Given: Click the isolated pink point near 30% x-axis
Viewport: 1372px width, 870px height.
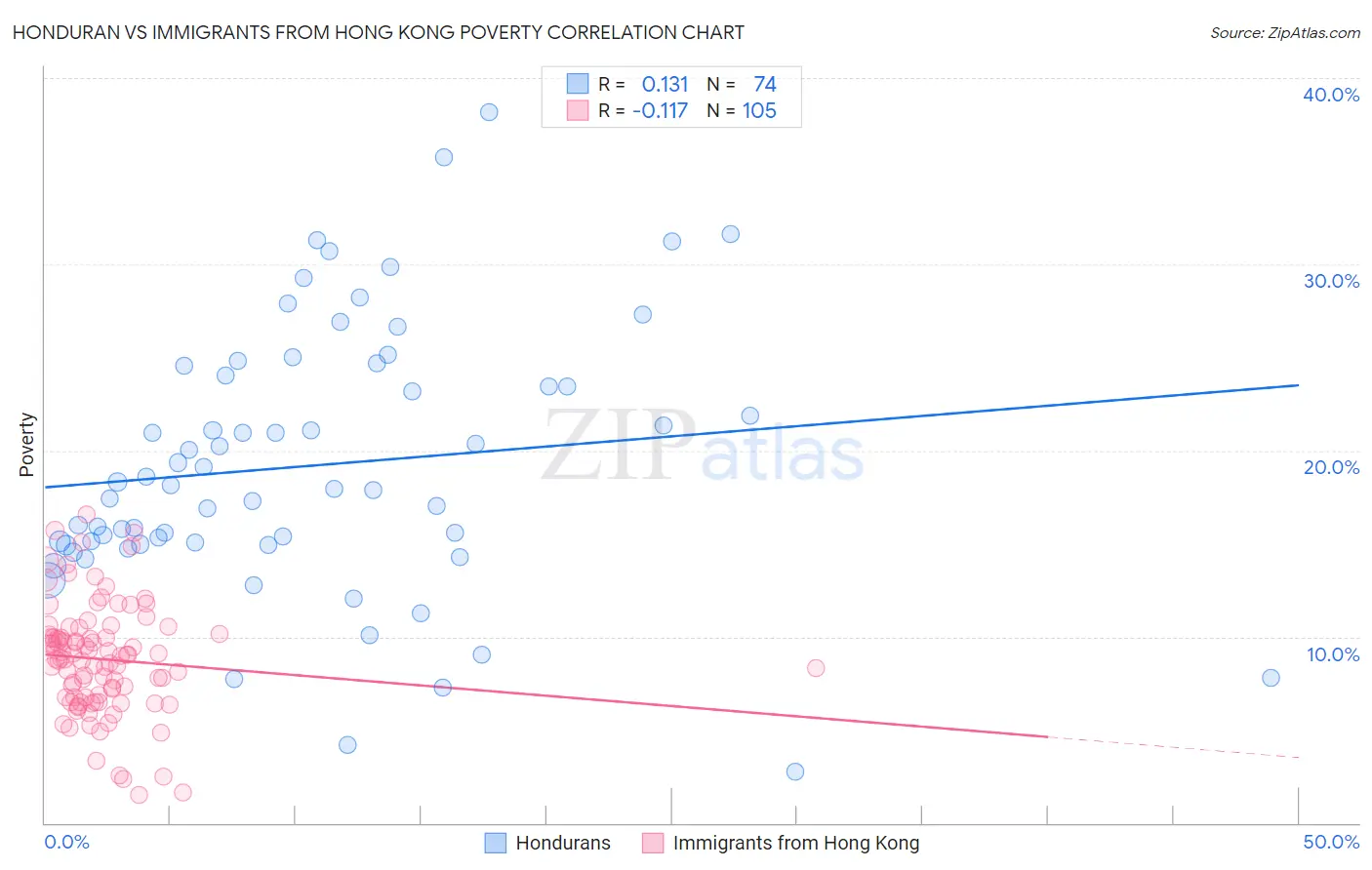Looking at the screenshot, I should [816, 668].
